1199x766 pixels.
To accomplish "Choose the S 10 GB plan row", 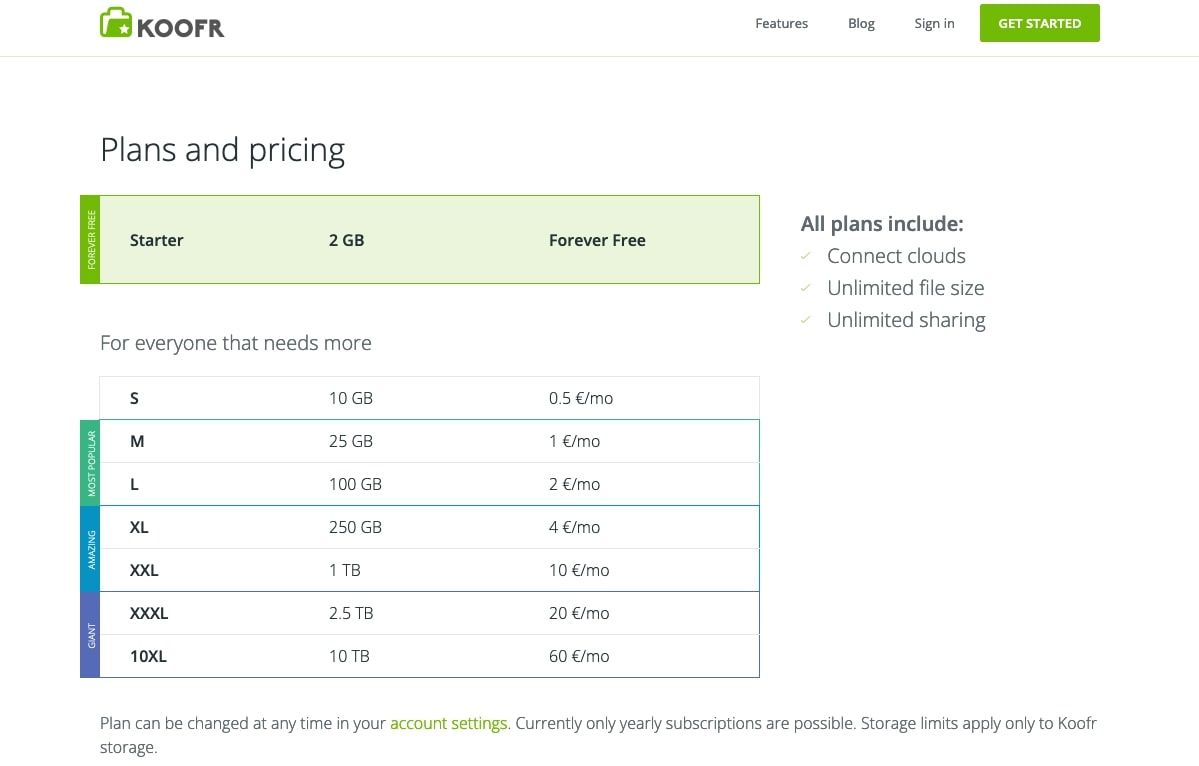I will tap(429, 398).
